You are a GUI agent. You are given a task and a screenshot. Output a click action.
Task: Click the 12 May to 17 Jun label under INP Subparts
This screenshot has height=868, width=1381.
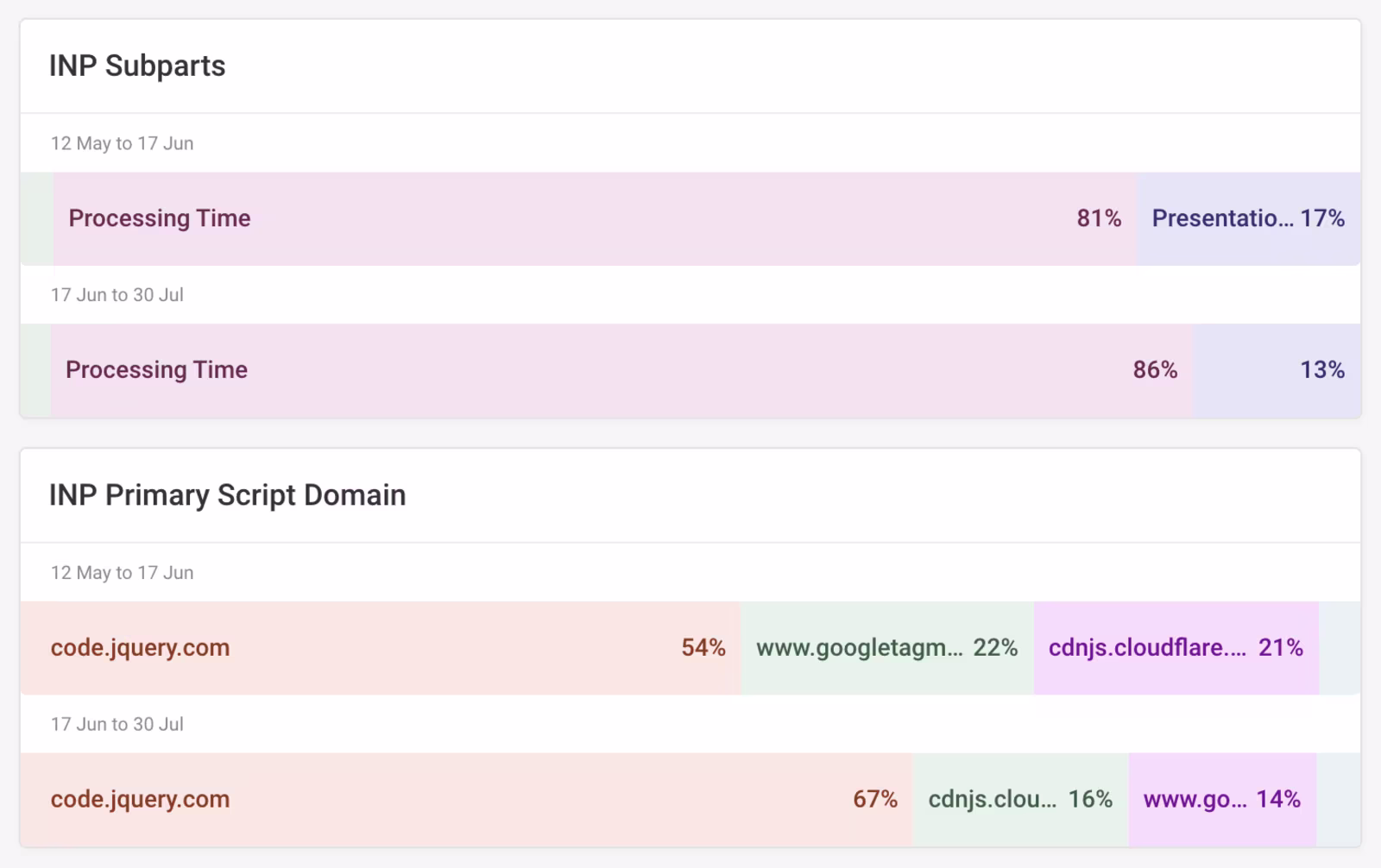pyautogui.click(x=122, y=143)
